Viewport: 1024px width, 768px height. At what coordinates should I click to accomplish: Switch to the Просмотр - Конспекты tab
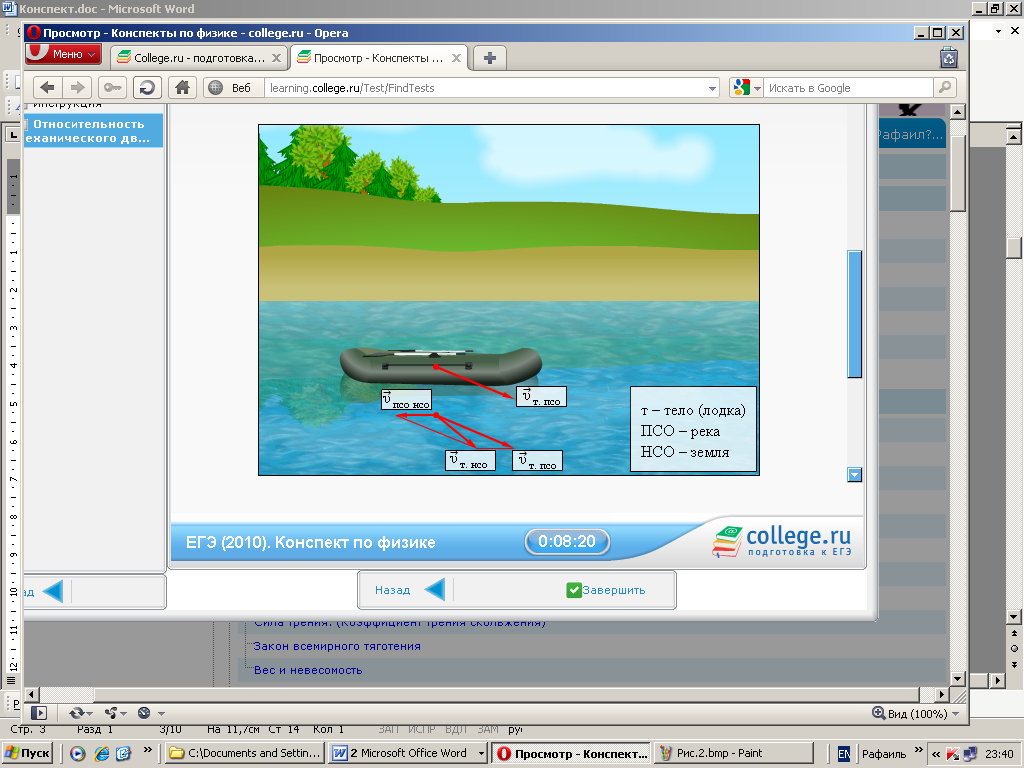(378, 58)
